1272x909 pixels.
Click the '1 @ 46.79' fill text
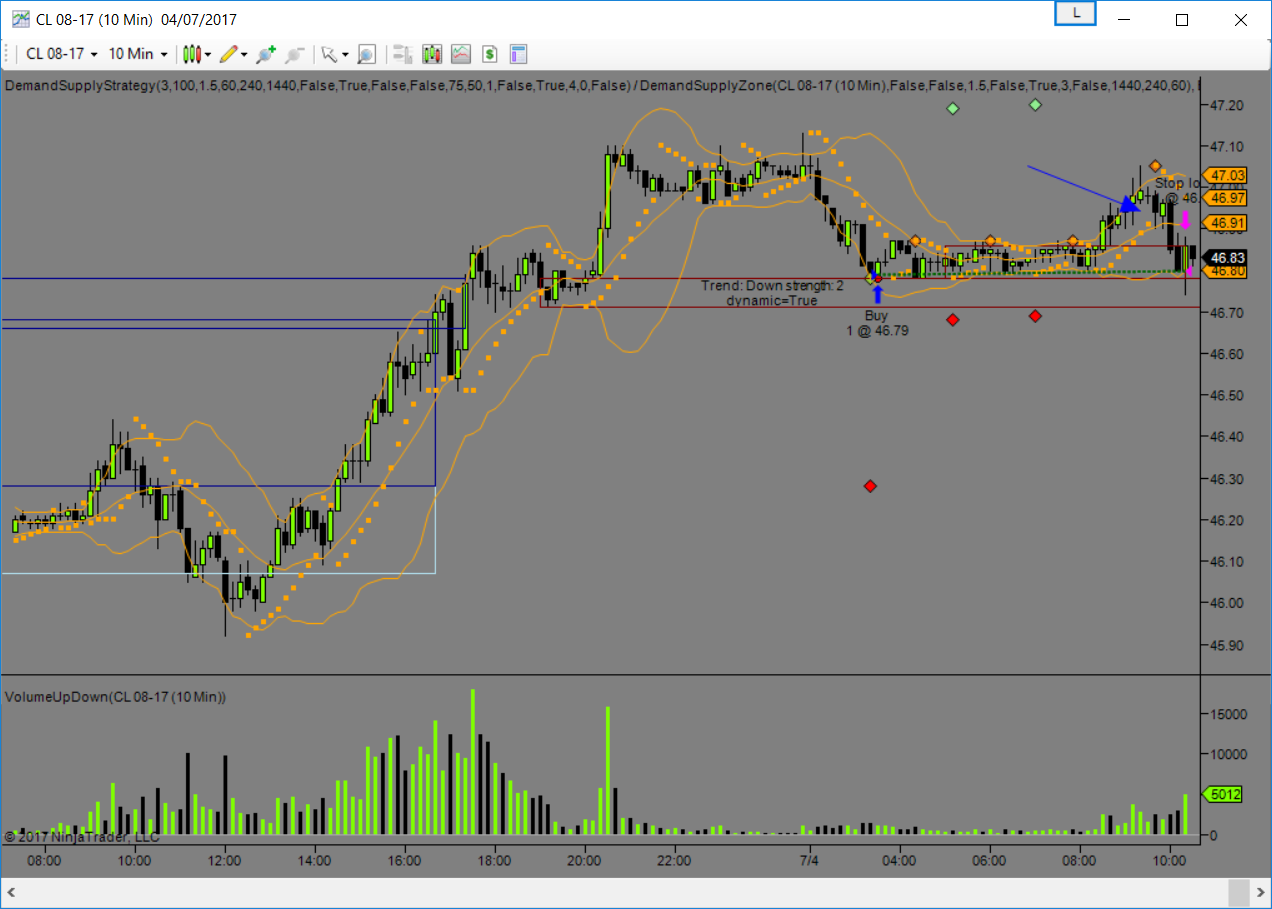coord(877,330)
